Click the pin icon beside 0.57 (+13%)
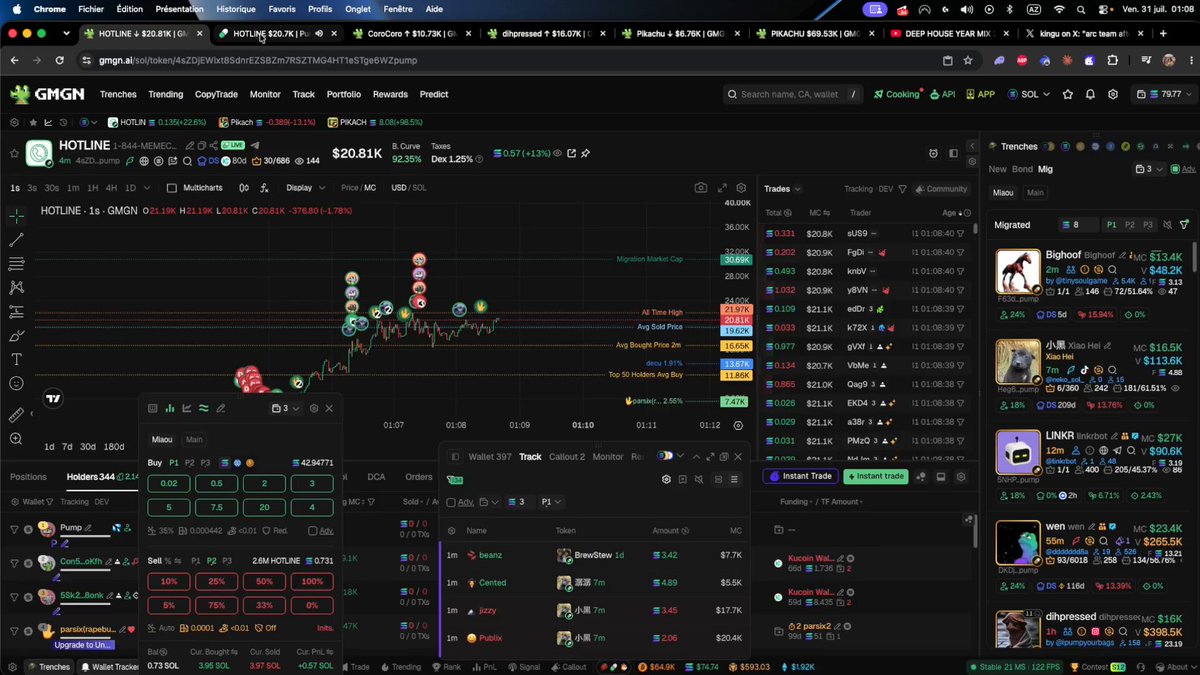This screenshot has width=1200, height=675. 586,153
